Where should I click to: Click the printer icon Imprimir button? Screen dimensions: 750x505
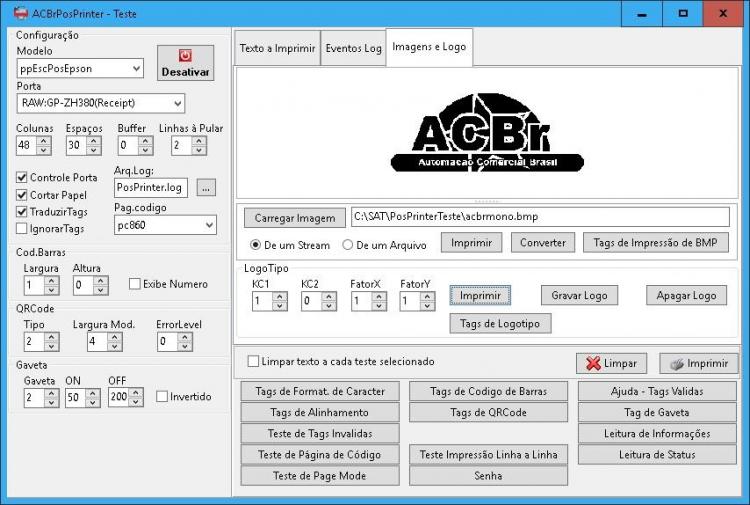[x=698, y=363]
